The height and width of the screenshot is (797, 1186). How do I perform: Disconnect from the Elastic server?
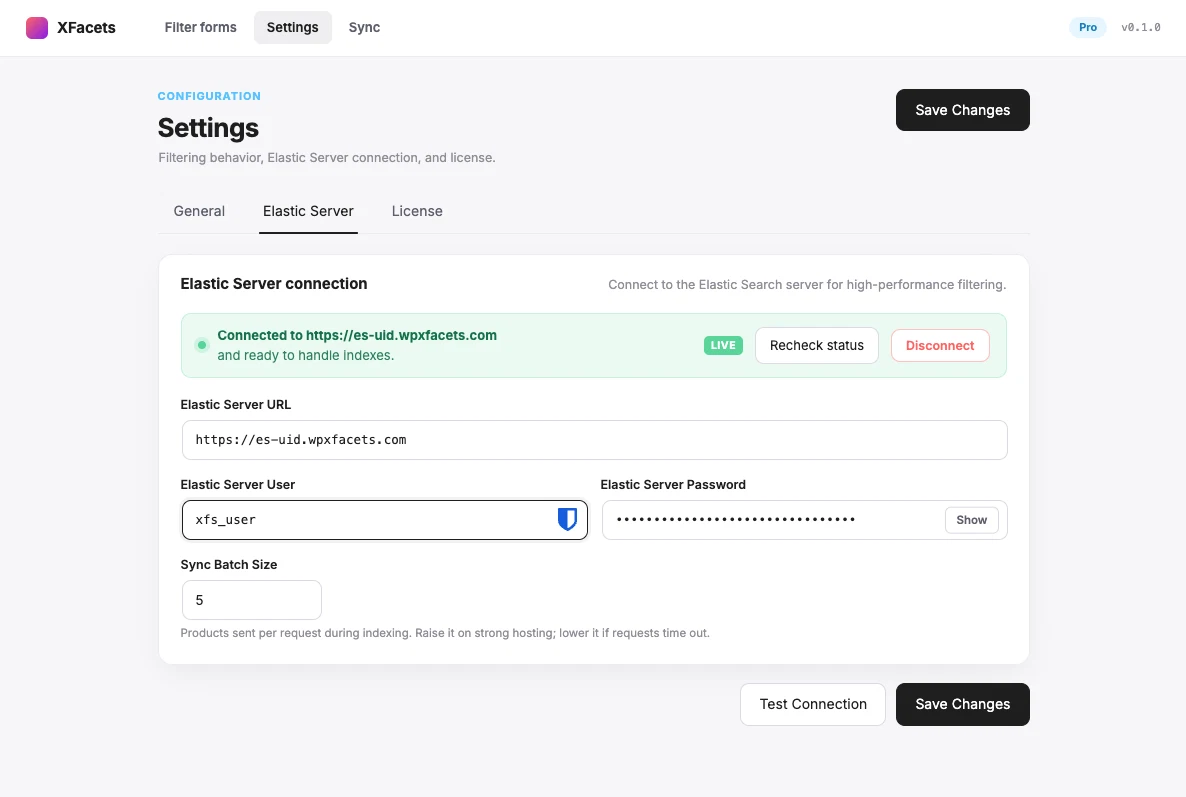(x=940, y=346)
